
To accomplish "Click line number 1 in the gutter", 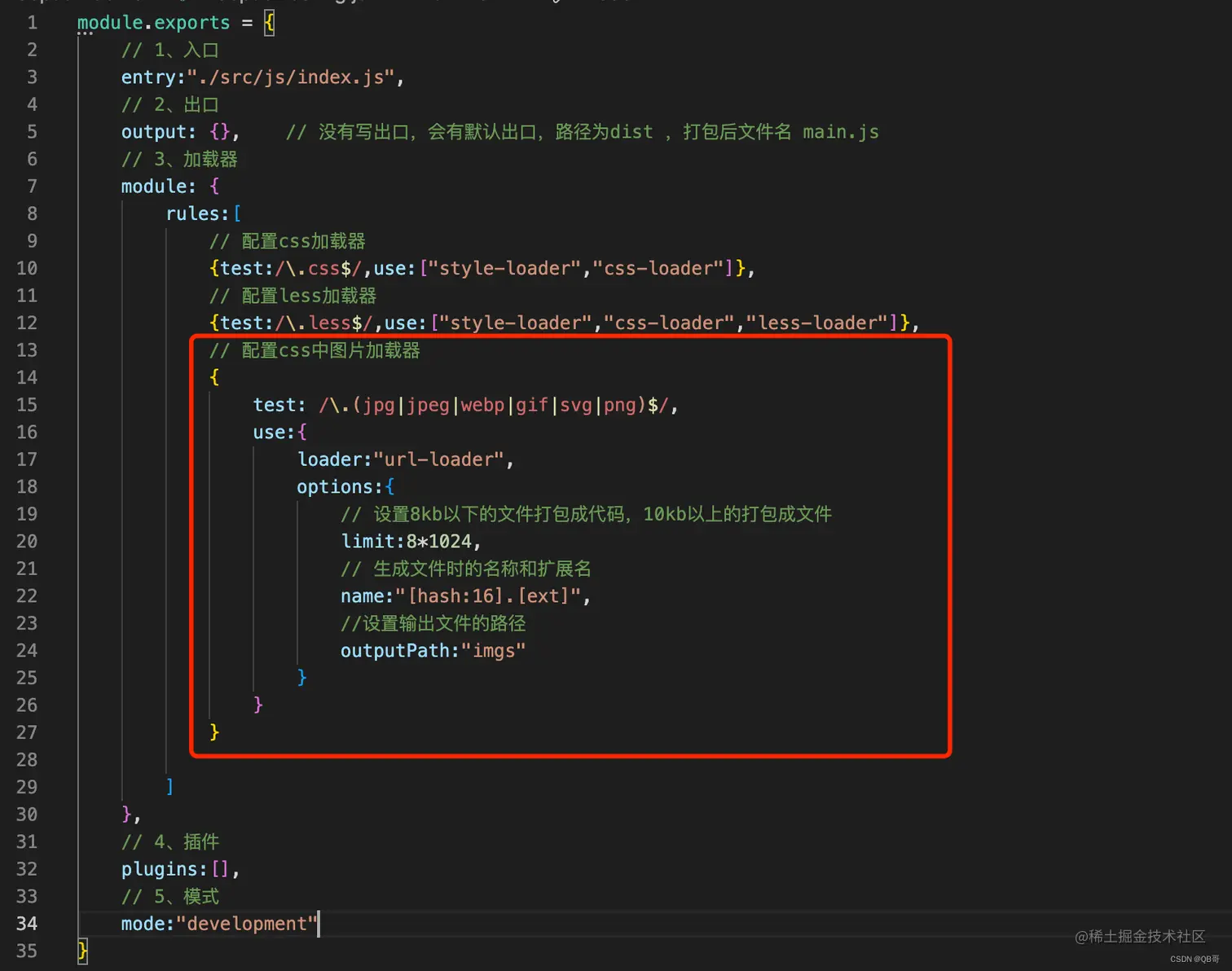I will click(x=32, y=23).
